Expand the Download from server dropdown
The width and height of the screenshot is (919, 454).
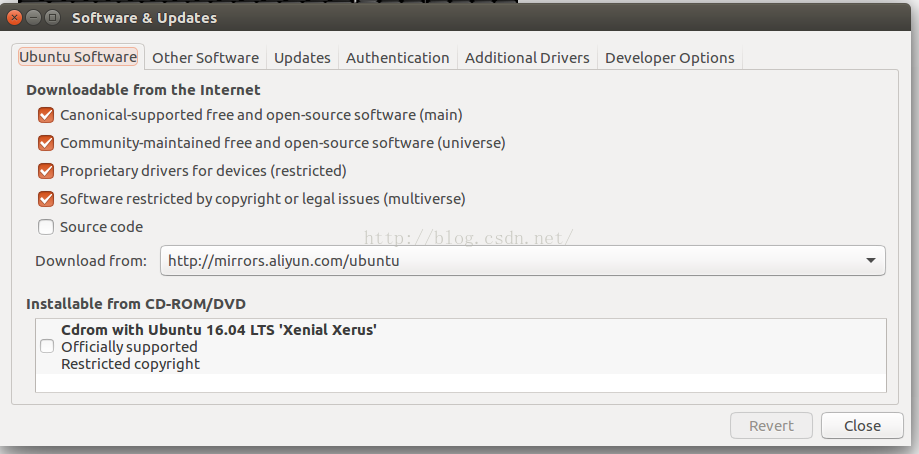(x=522, y=261)
